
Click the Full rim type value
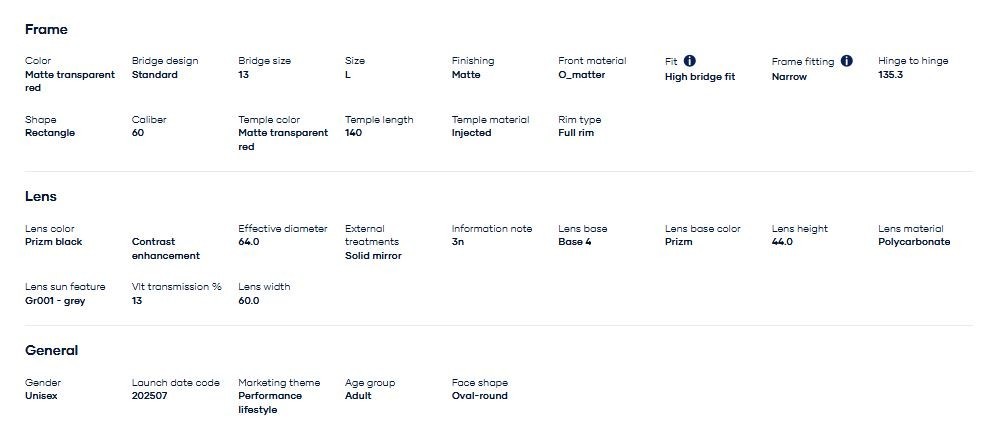(x=576, y=133)
